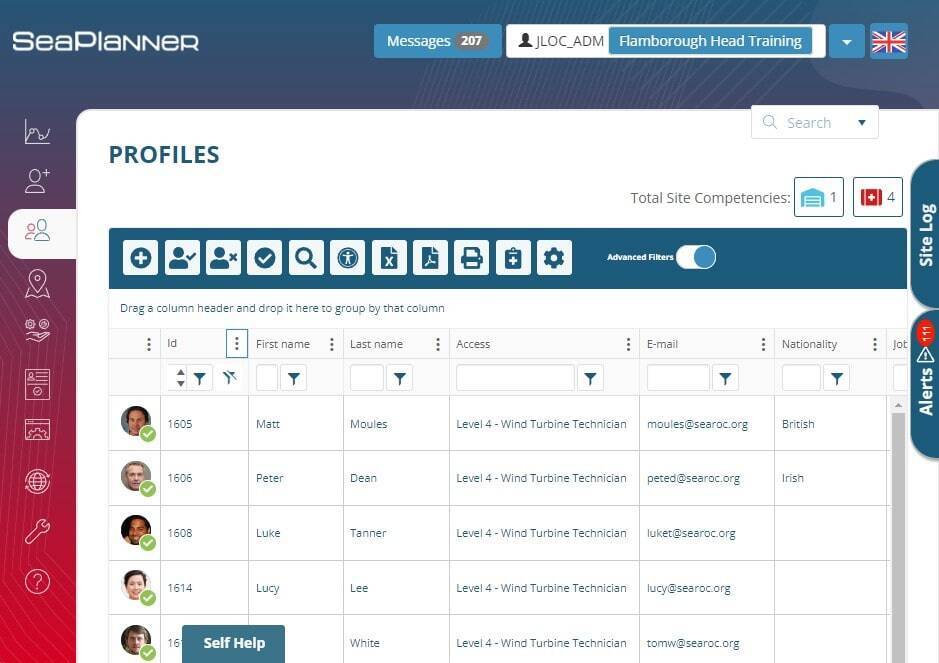Screen dimensions: 939x663
Task: Click the help question mark icon
Action: coord(36,581)
